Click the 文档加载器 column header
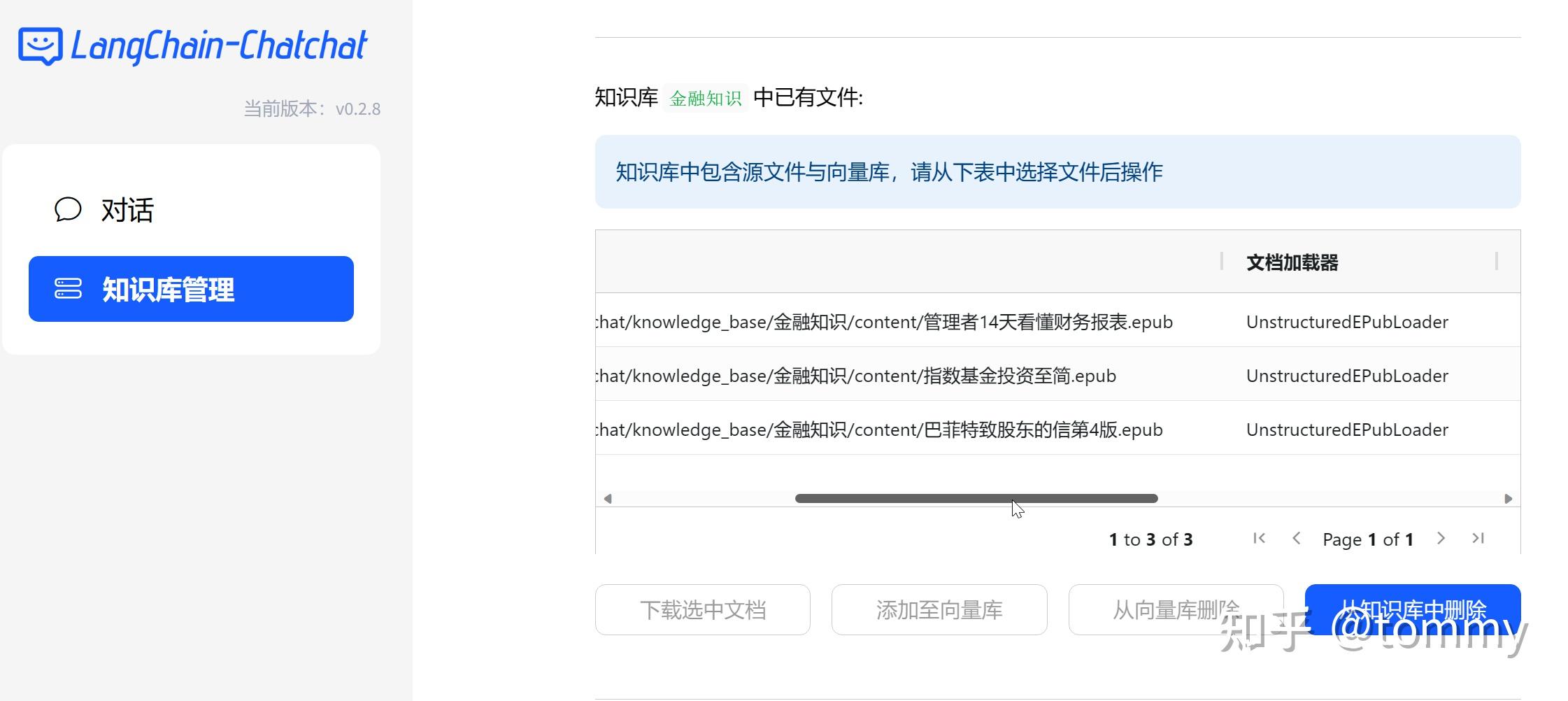1568x701 pixels. pyautogui.click(x=1292, y=262)
